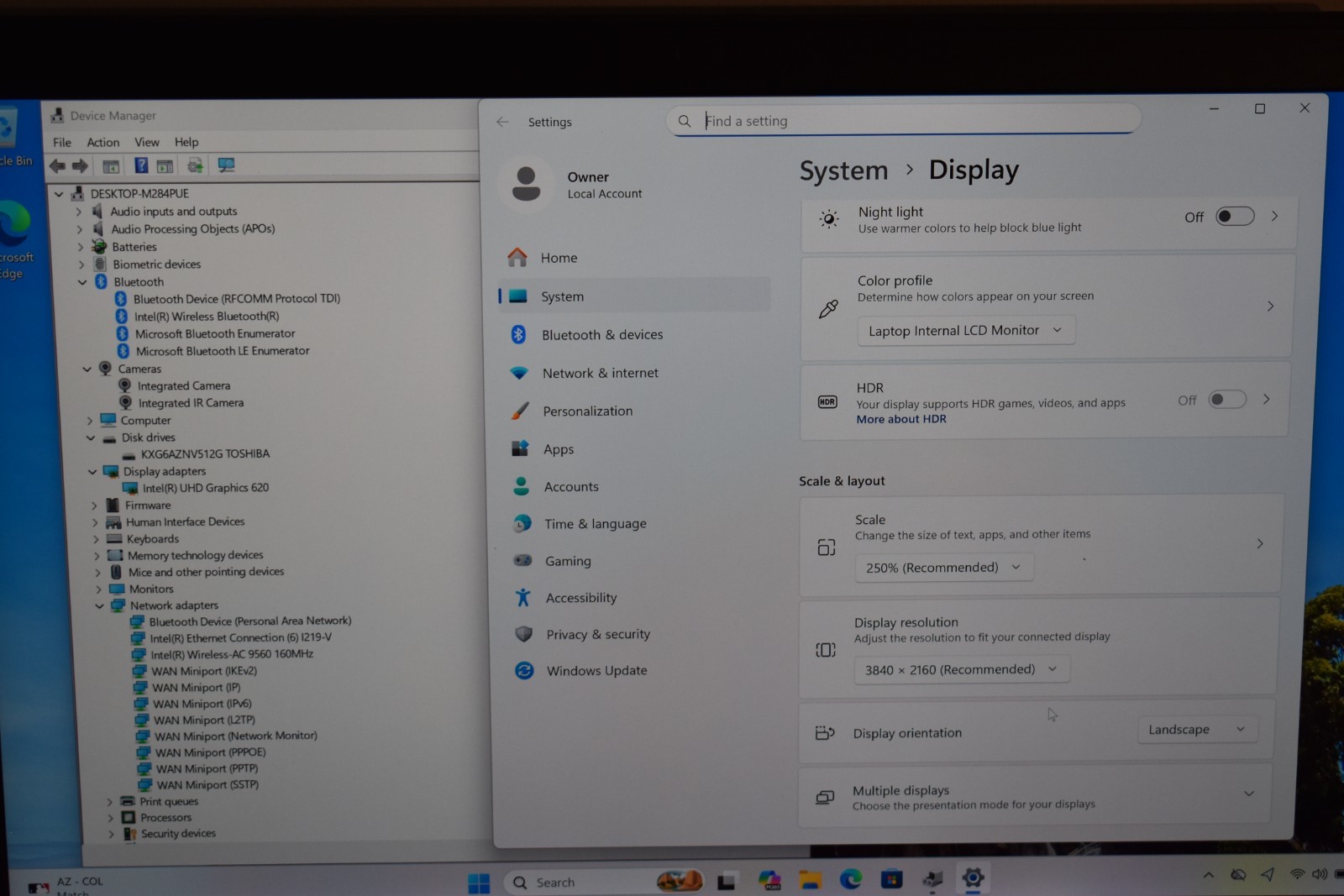This screenshot has width=1344, height=896.
Task: Open File Explorer from taskbar
Action: [810, 880]
